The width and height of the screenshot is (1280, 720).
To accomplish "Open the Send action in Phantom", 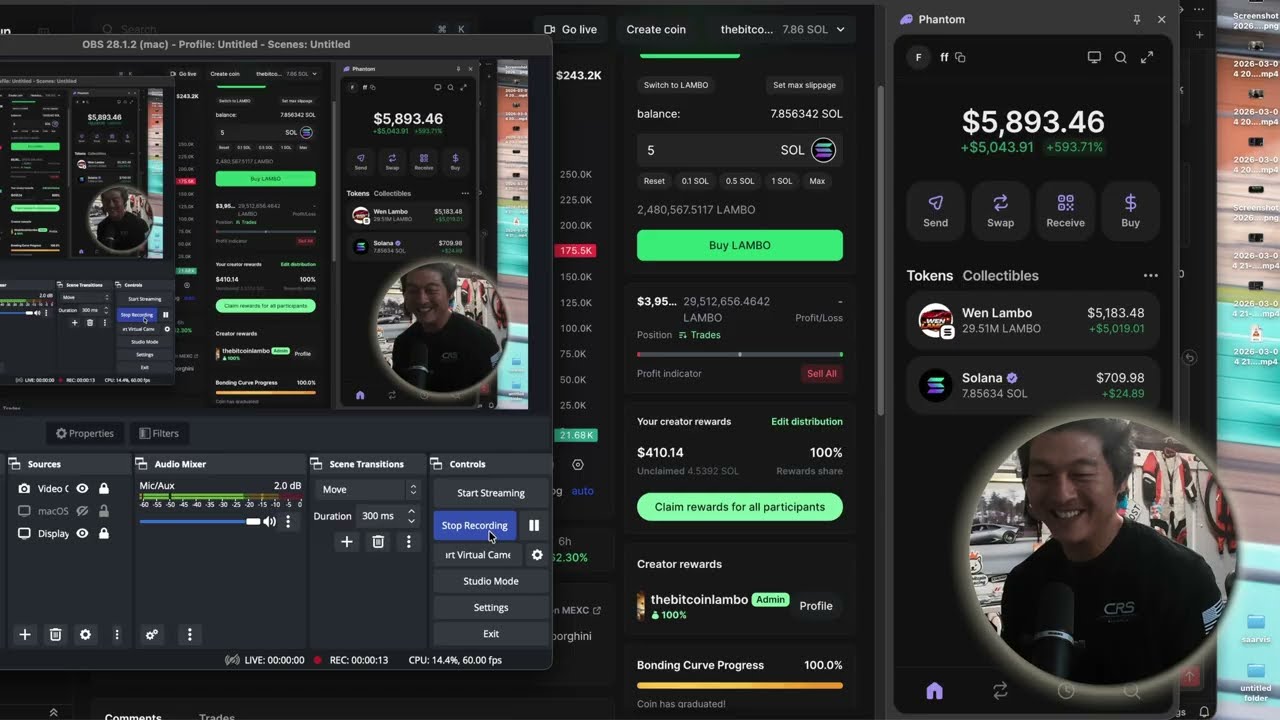I will (x=935, y=211).
